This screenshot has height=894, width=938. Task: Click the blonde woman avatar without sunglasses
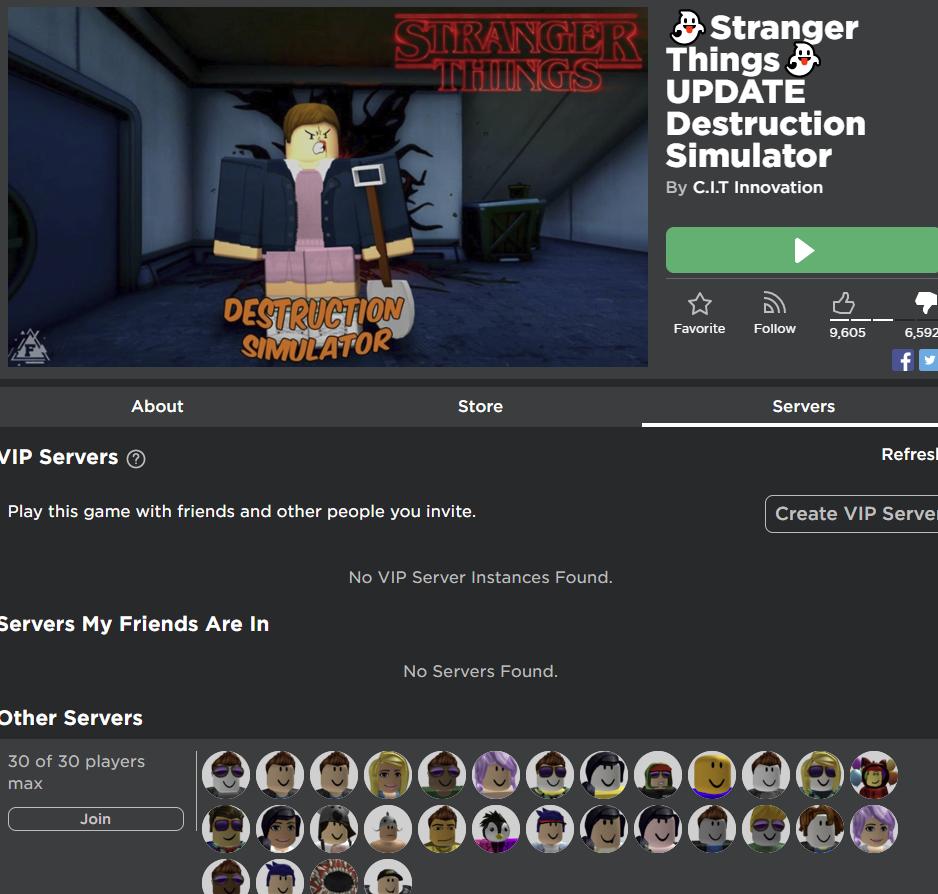(x=388, y=775)
